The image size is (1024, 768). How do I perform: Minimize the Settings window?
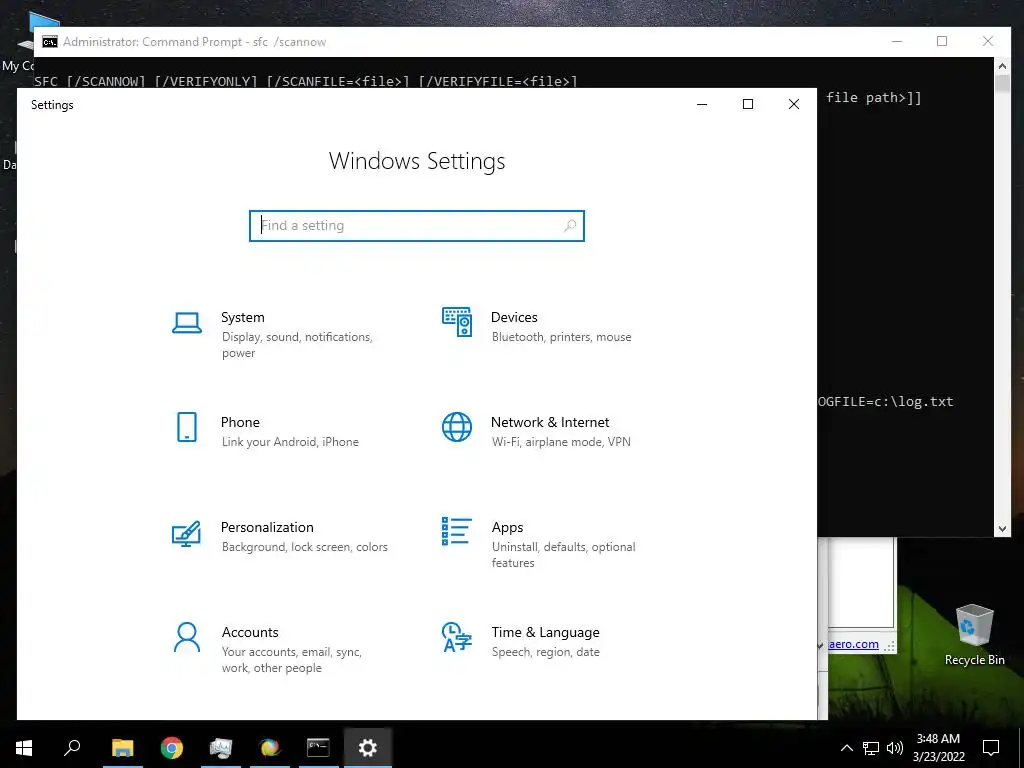[x=702, y=104]
